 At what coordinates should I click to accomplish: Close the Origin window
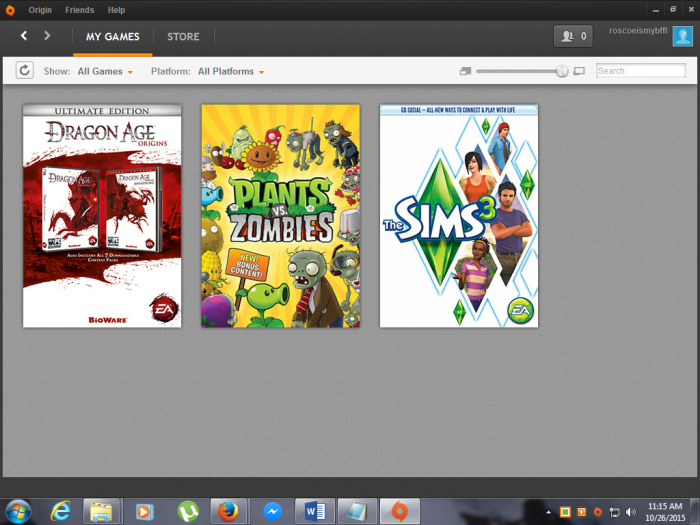(691, 9)
